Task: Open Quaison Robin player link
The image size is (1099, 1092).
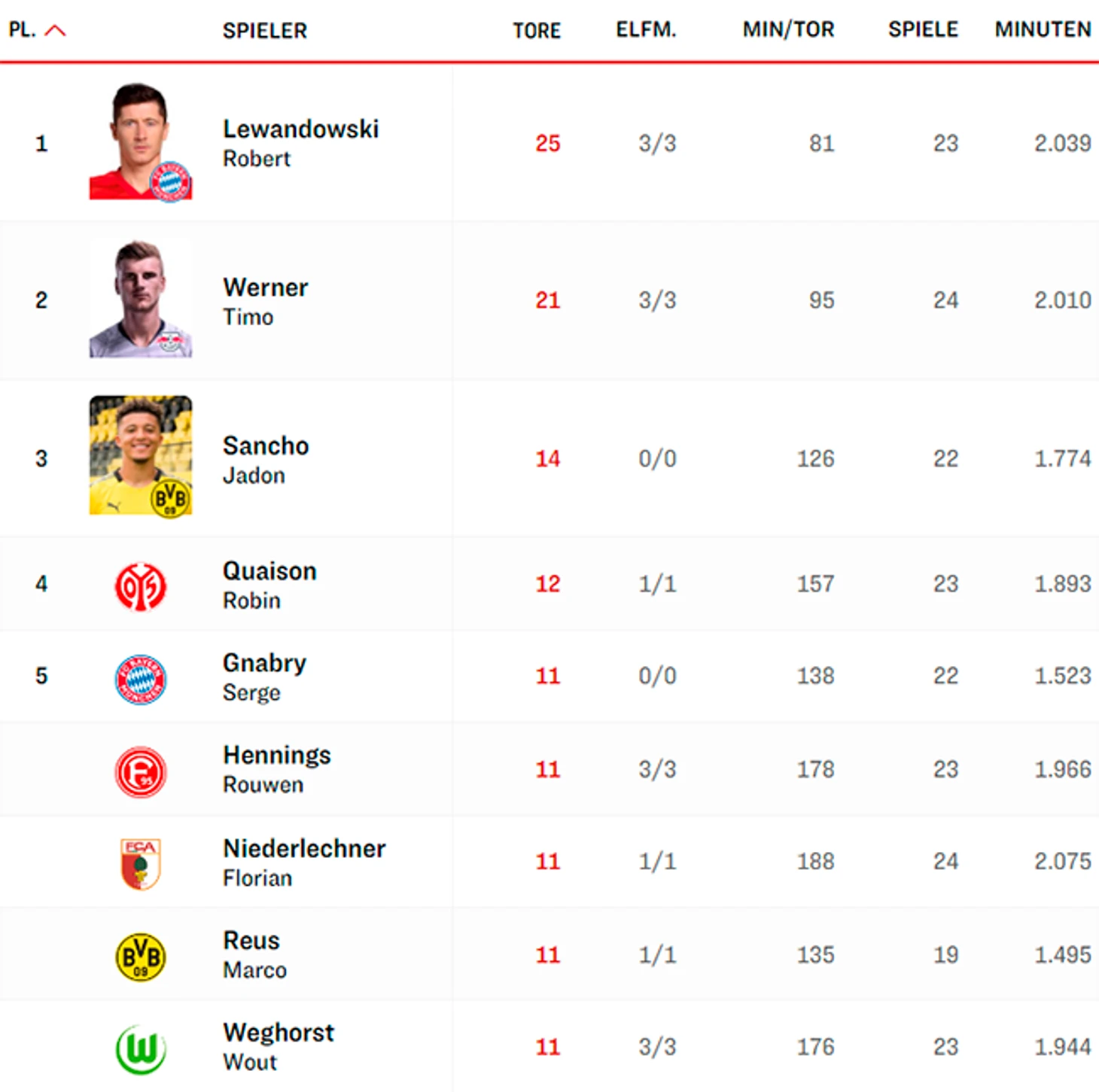Action: pyautogui.click(x=269, y=585)
